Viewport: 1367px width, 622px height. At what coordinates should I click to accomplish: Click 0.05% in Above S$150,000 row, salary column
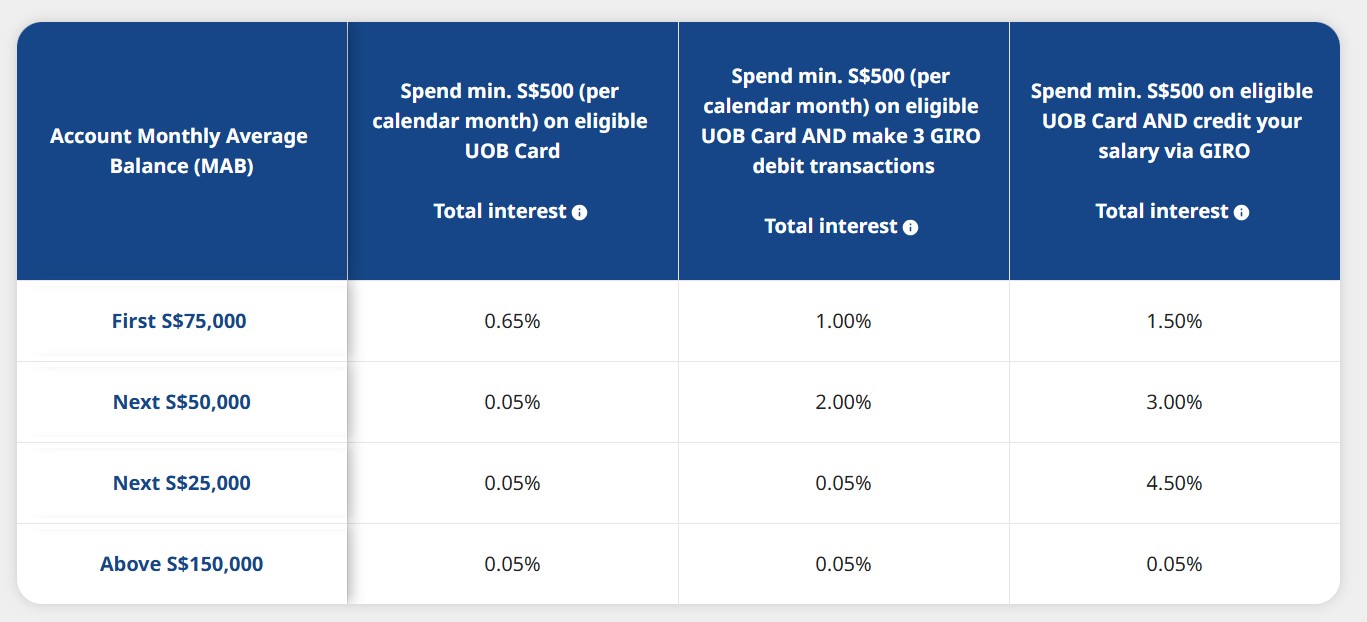click(x=1174, y=564)
